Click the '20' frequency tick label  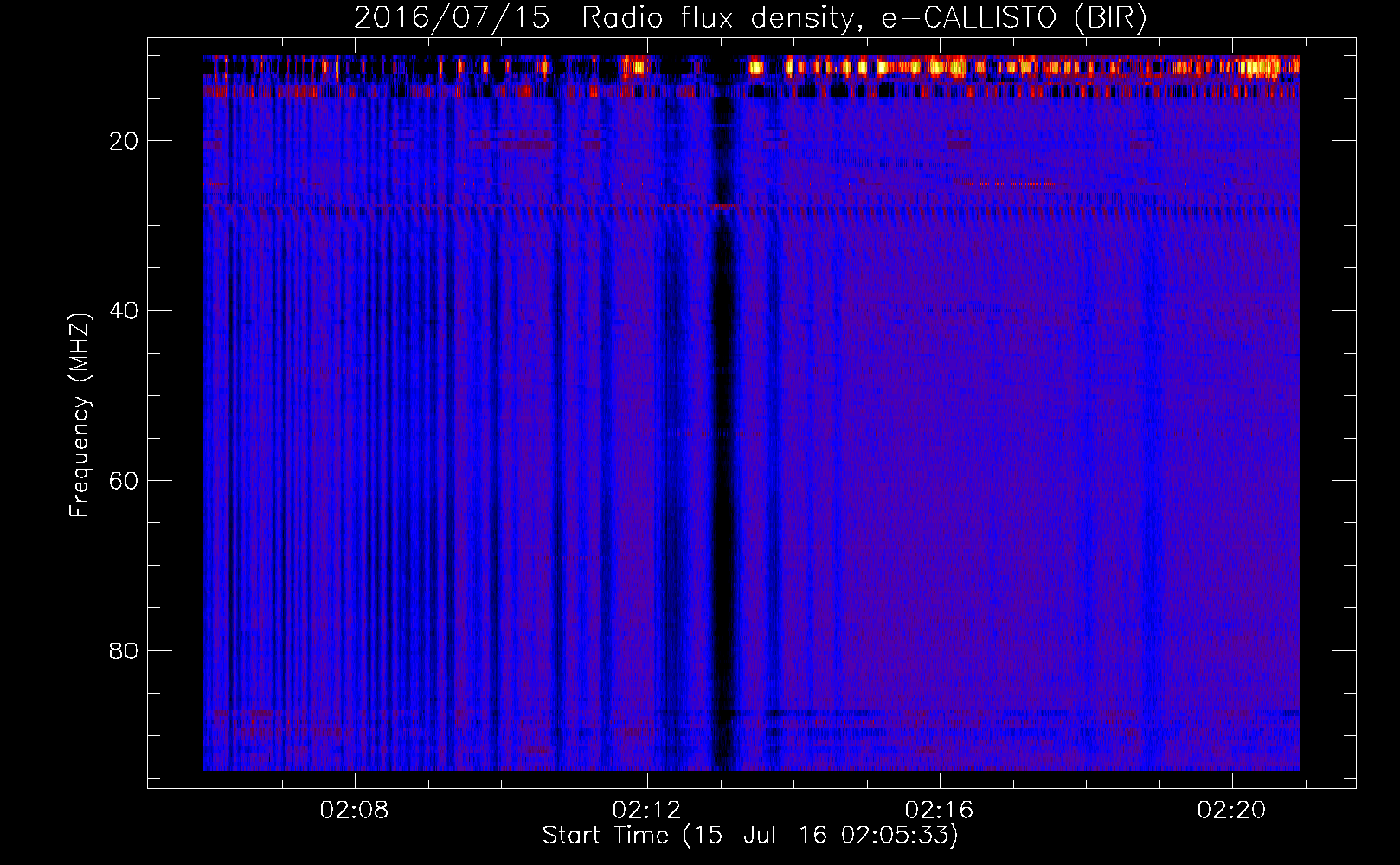(x=124, y=141)
